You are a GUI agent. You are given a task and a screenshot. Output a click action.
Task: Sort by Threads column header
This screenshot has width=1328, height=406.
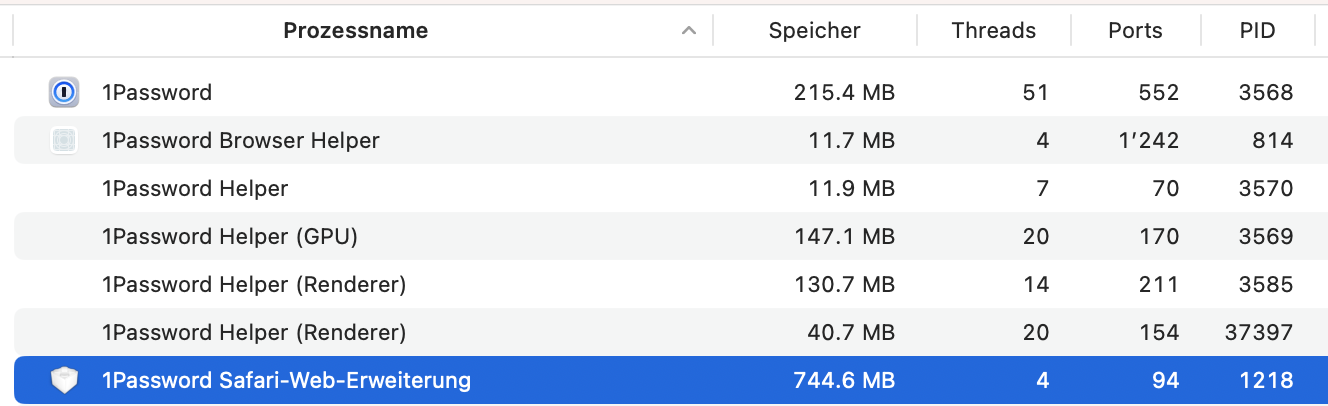pyautogui.click(x=993, y=31)
